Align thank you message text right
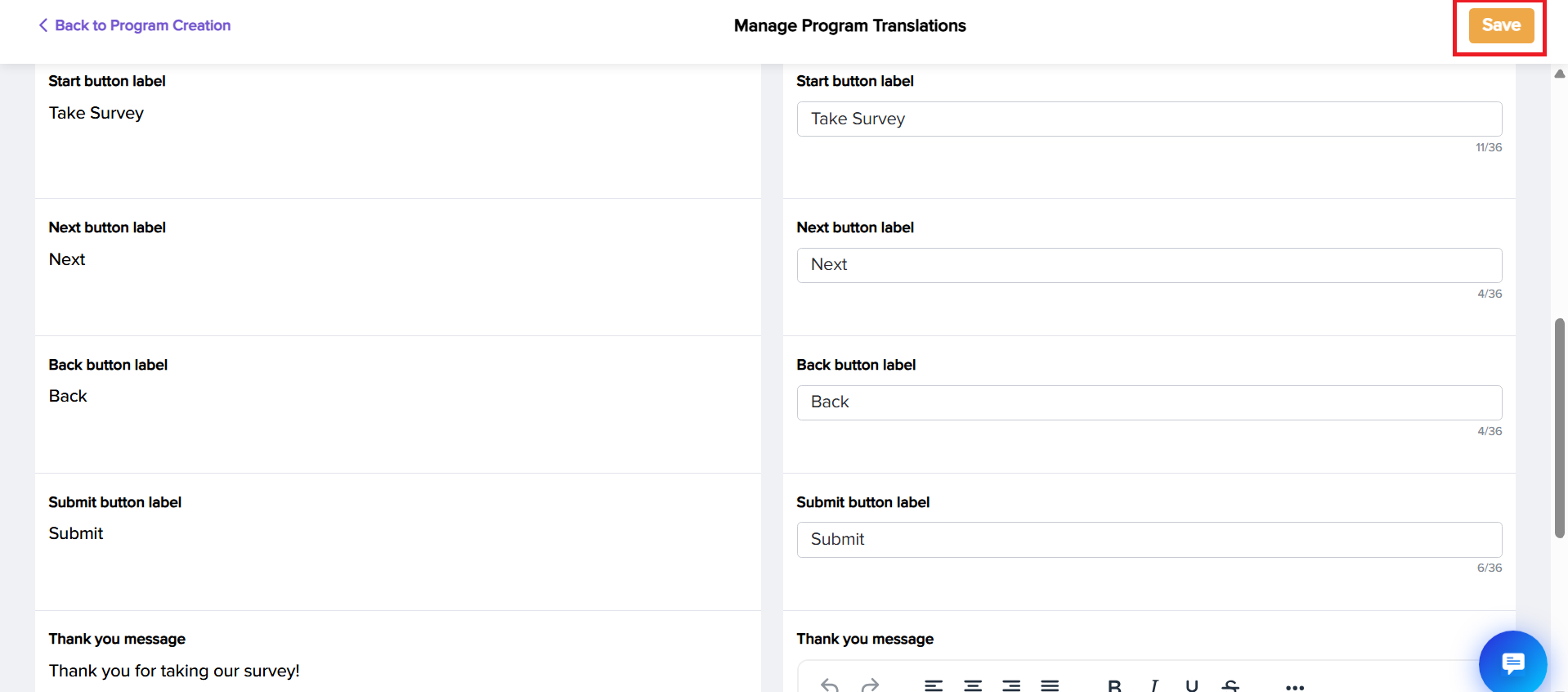This screenshot has height=692, width=1568. (x=1011, y=685)
